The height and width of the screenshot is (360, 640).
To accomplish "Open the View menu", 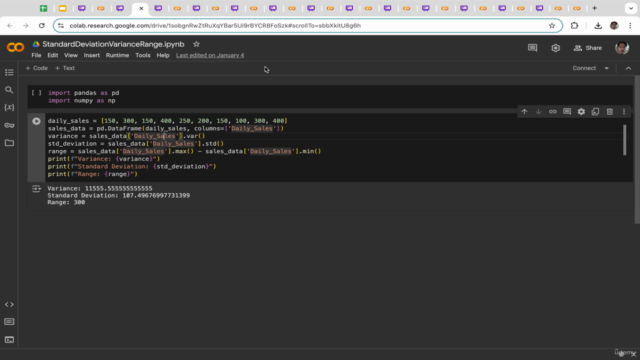I will click(x=71, y=55).
